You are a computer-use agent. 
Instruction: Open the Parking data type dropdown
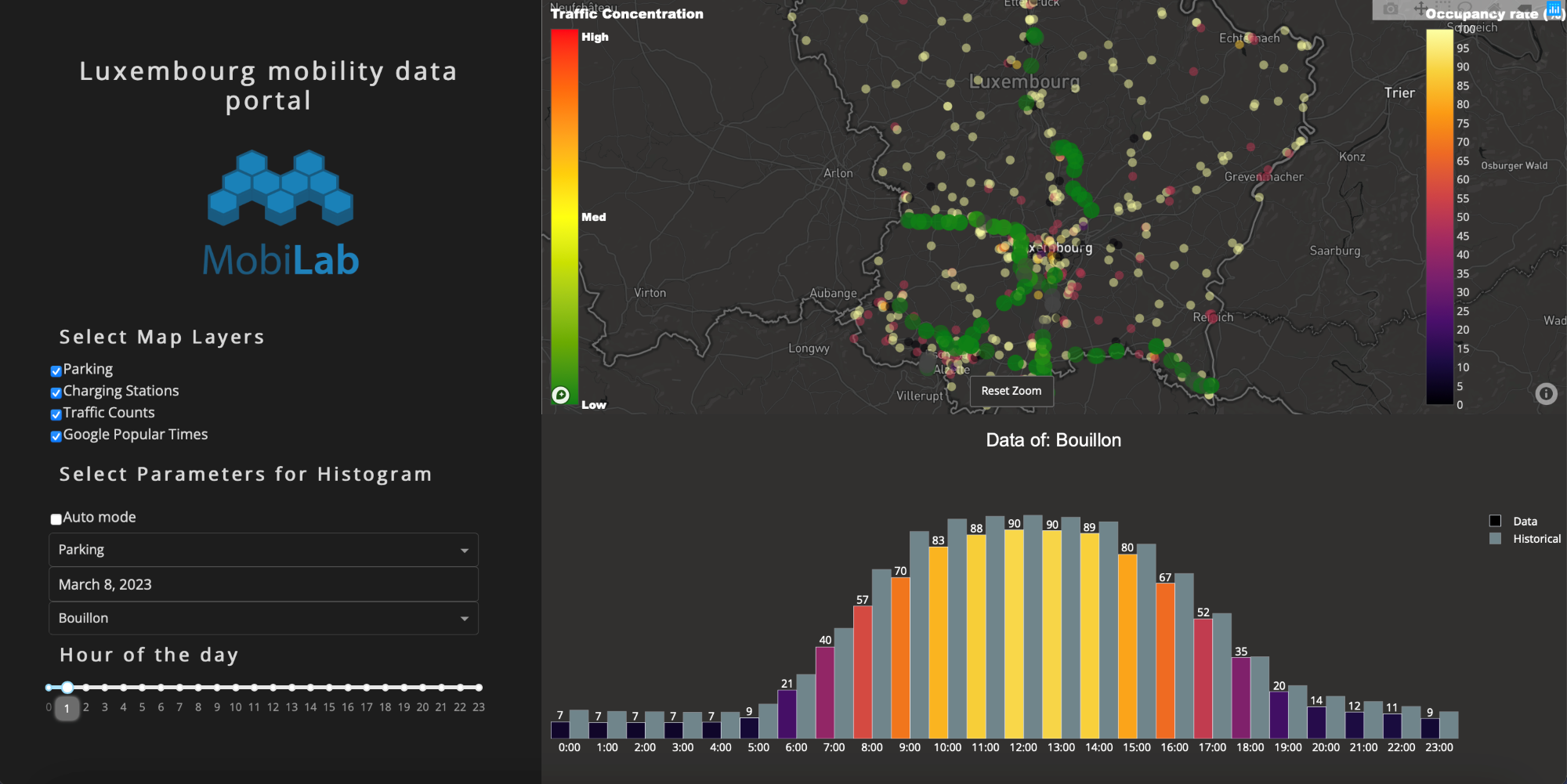[263, 550]
